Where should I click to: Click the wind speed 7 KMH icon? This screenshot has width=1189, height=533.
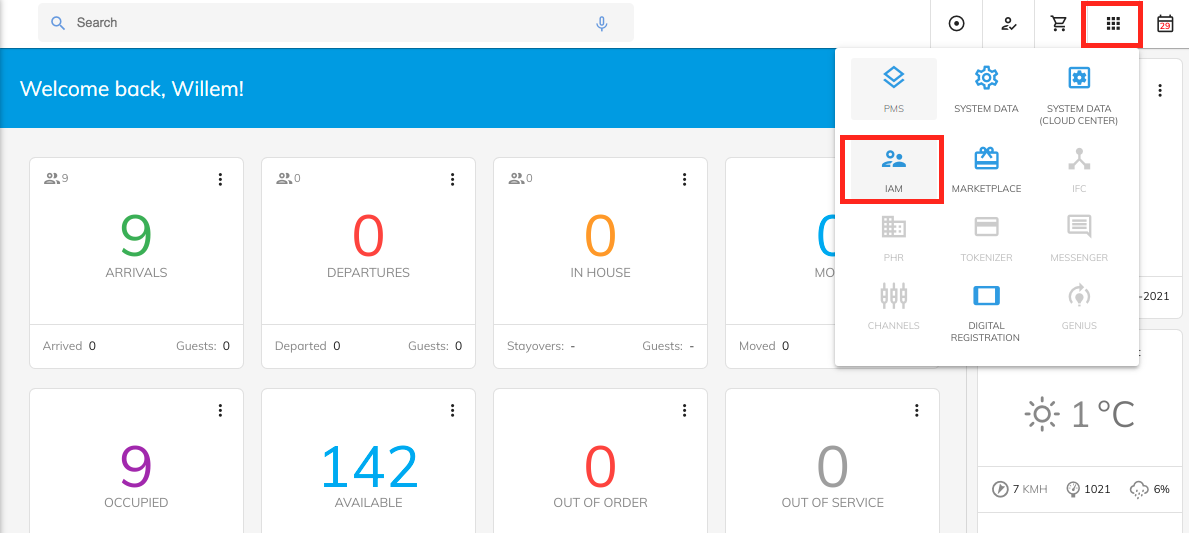pos(1000,489)
